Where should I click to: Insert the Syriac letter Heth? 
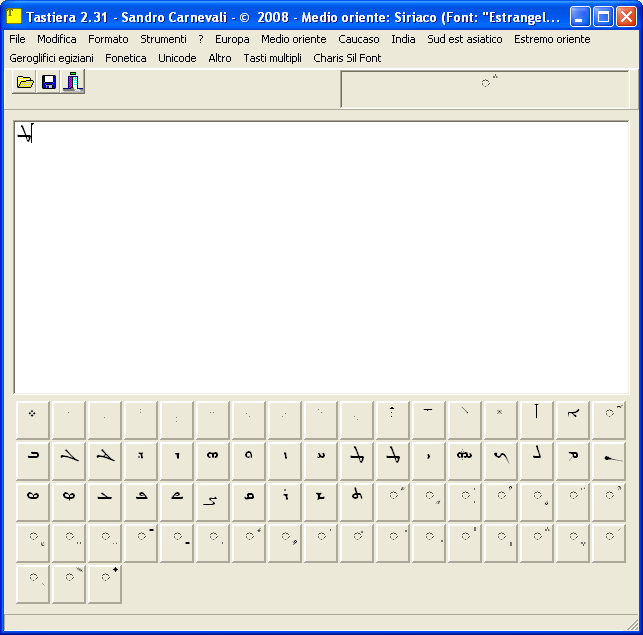(321, 461)
